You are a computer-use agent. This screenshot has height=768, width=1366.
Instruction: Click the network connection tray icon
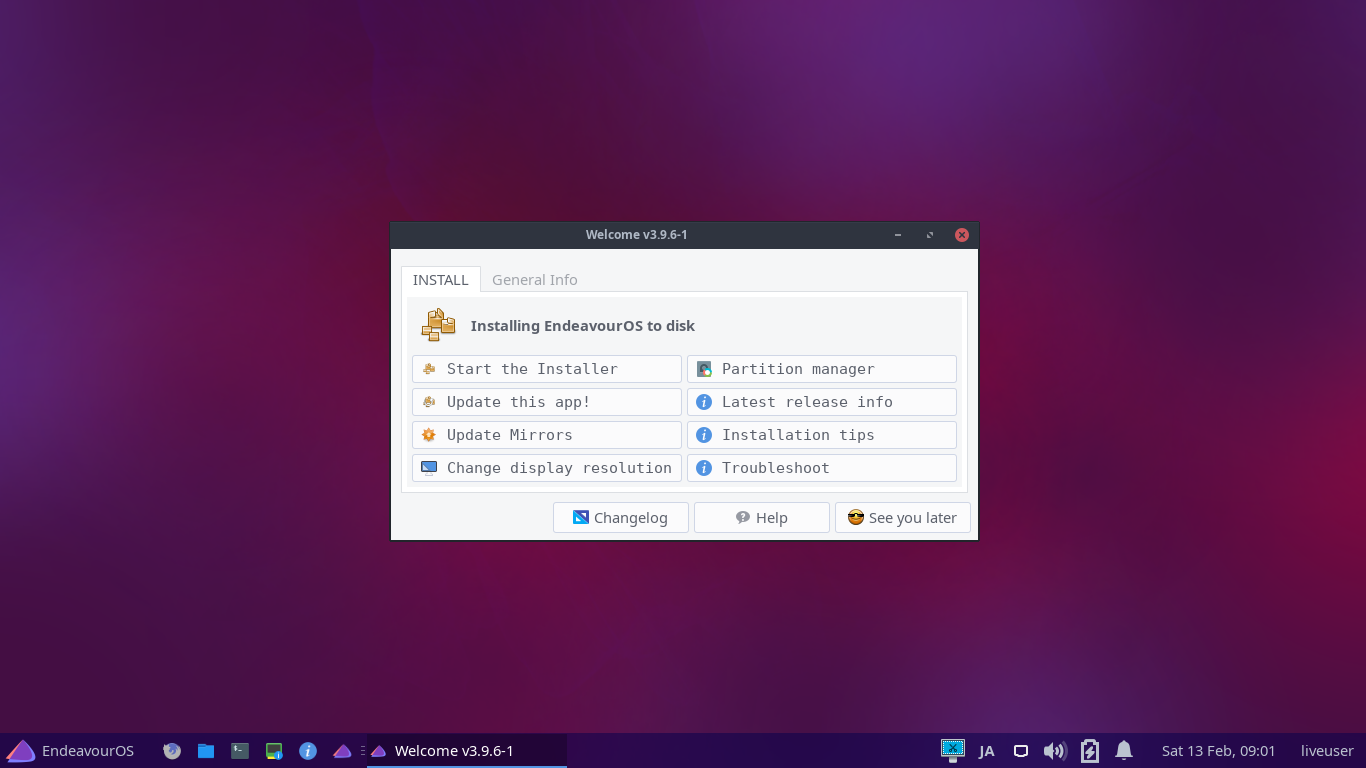coord(1021,751)
